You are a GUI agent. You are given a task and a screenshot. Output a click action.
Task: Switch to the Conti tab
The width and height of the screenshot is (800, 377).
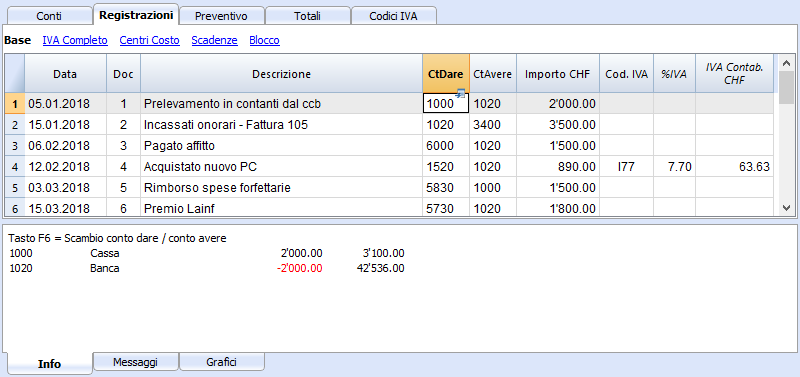coord(49,16)
